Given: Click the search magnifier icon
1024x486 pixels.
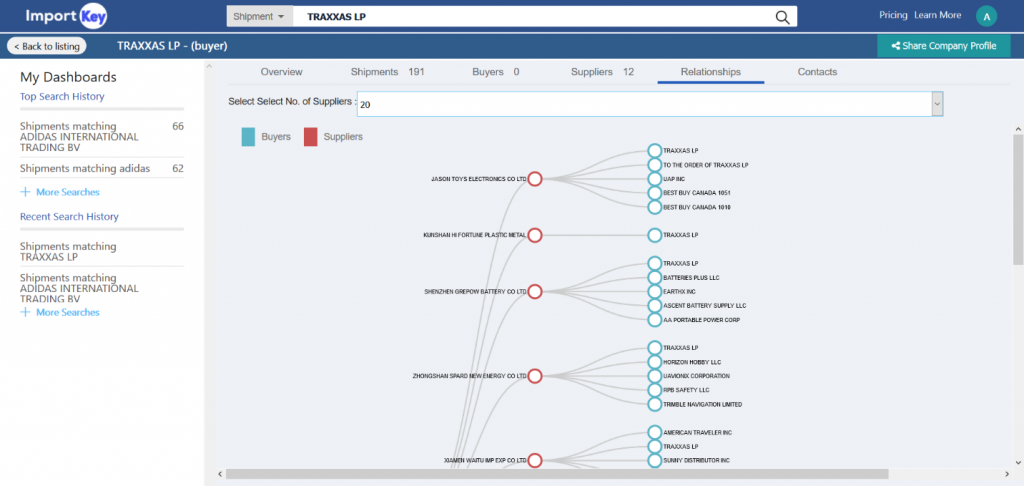Looking at the screenshot, I should click(782, 17).
